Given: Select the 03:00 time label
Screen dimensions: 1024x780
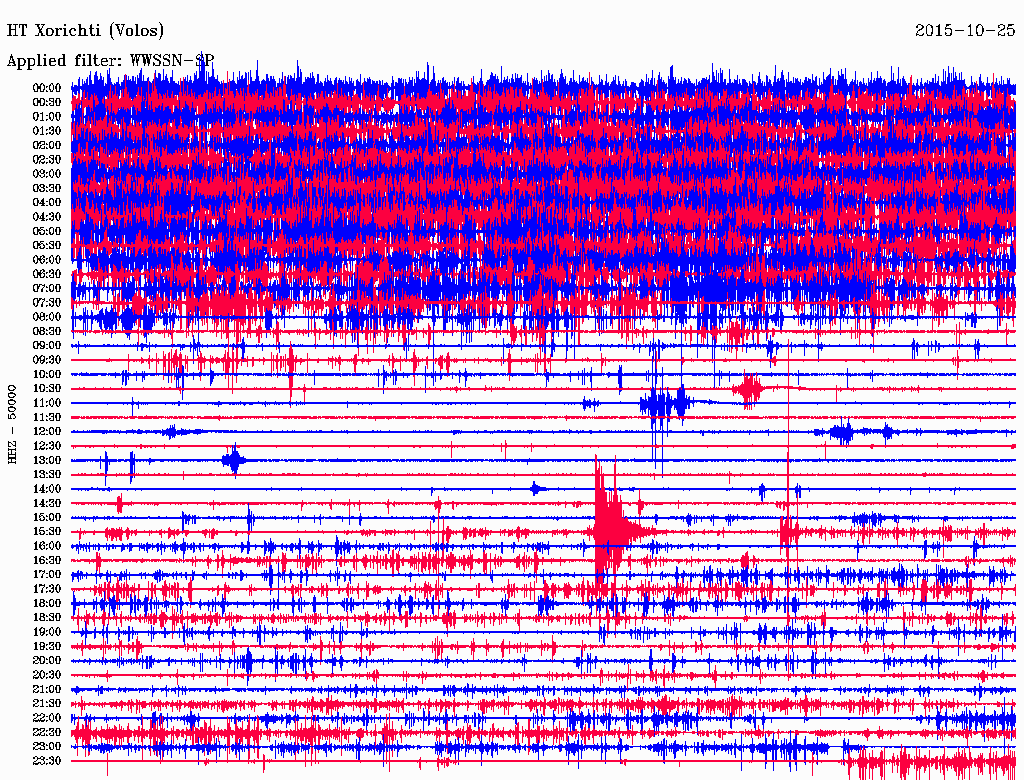Looking at the screenshot, I should click(x=47, y=174).
